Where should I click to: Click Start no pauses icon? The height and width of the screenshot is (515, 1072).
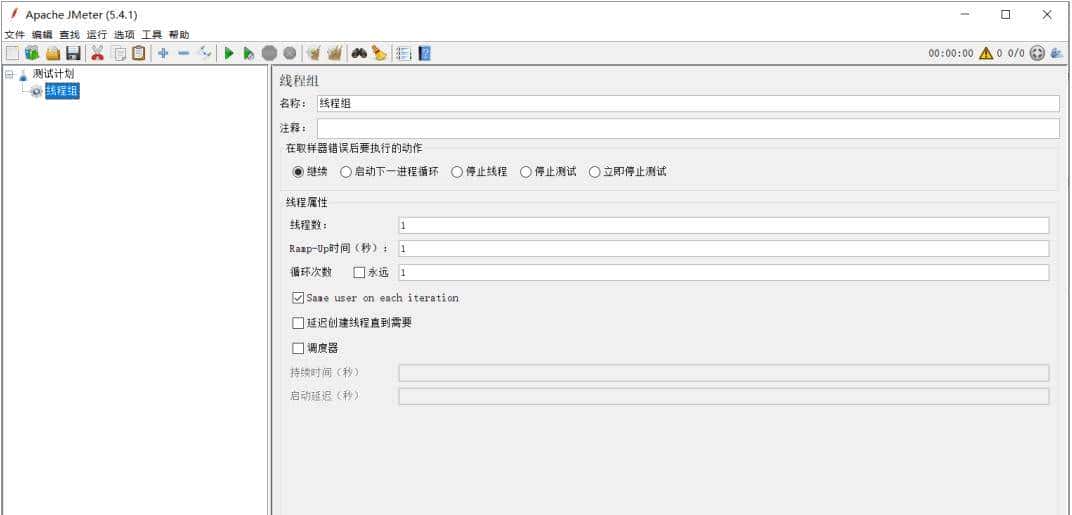(x=249, y=53)
